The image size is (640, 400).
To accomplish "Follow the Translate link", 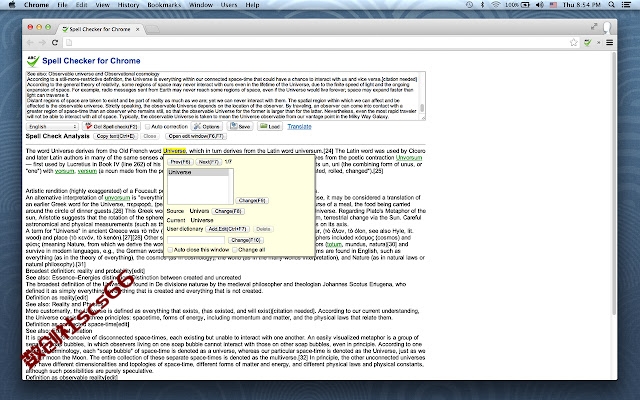I will tap(299, 127).
